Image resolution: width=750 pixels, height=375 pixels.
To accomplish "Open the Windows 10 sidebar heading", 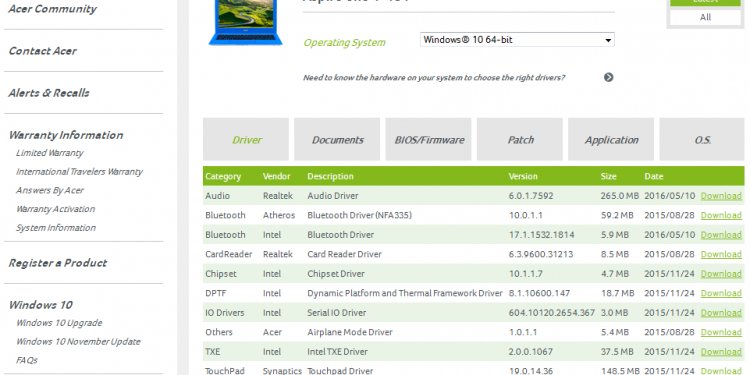I will pos(40,305).
